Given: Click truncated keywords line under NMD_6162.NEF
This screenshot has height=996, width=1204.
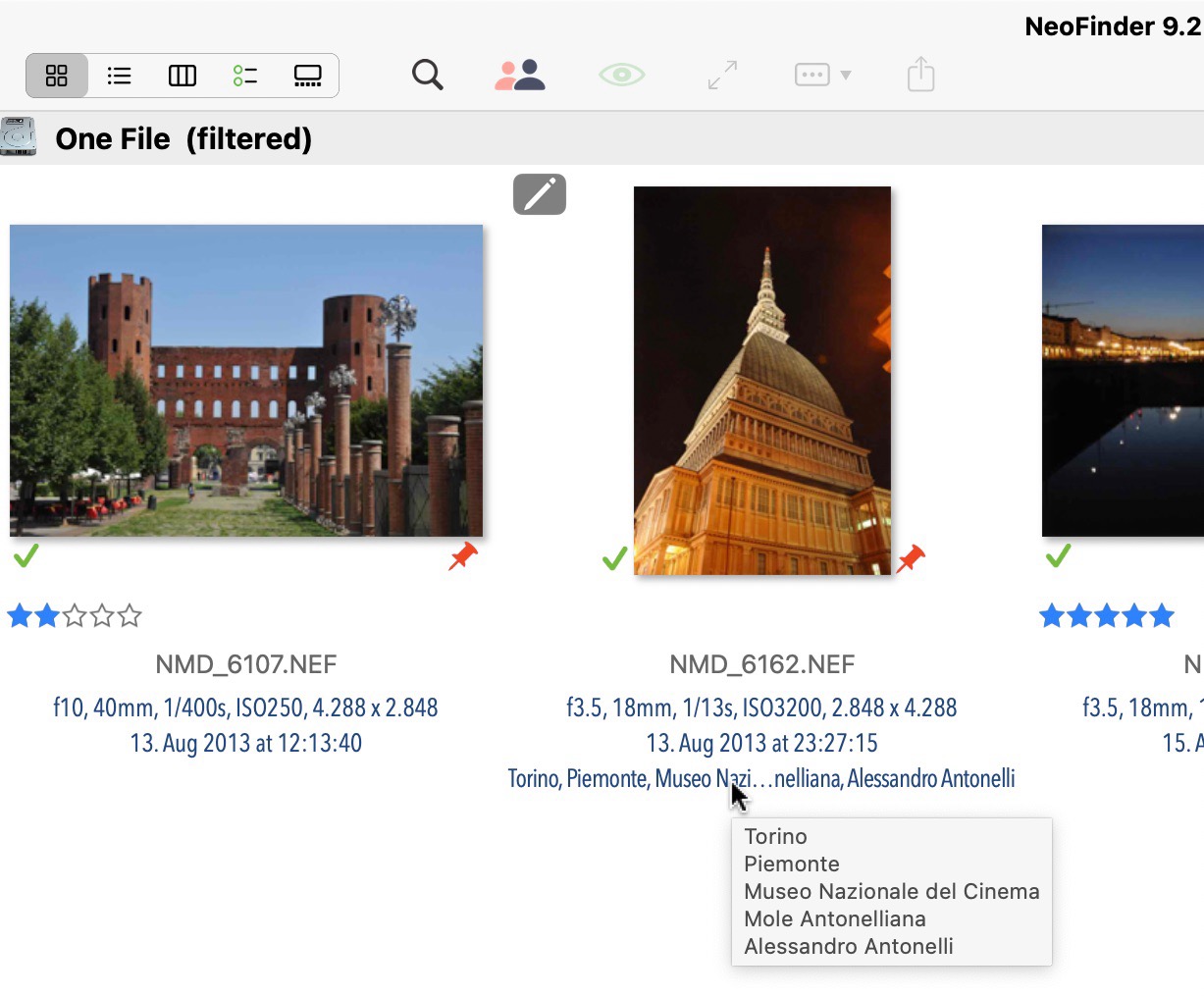Looking at the screenshot, I should (x=761, y=779).
